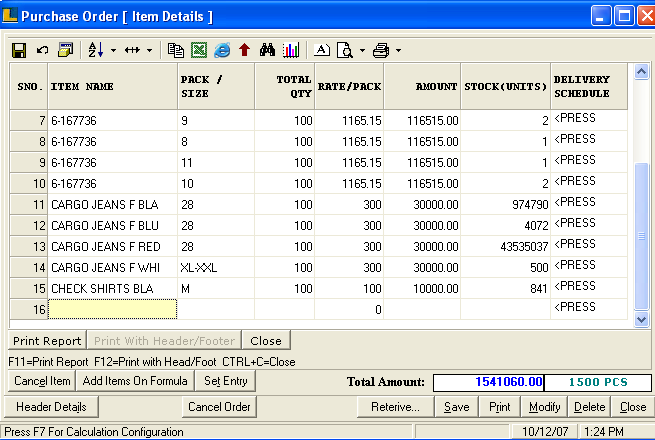Click the XL-XXL pack size cell
This screenshot has width=655, height=440.
[x=216, y=267]
